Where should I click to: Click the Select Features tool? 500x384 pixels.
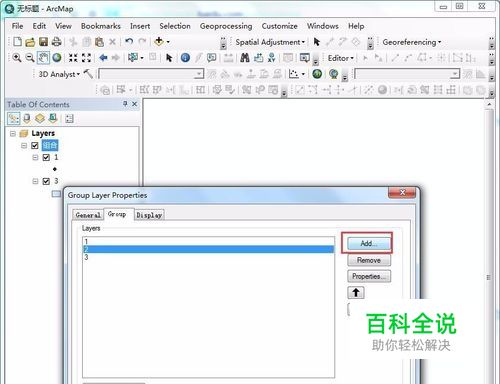pos(133,58)
